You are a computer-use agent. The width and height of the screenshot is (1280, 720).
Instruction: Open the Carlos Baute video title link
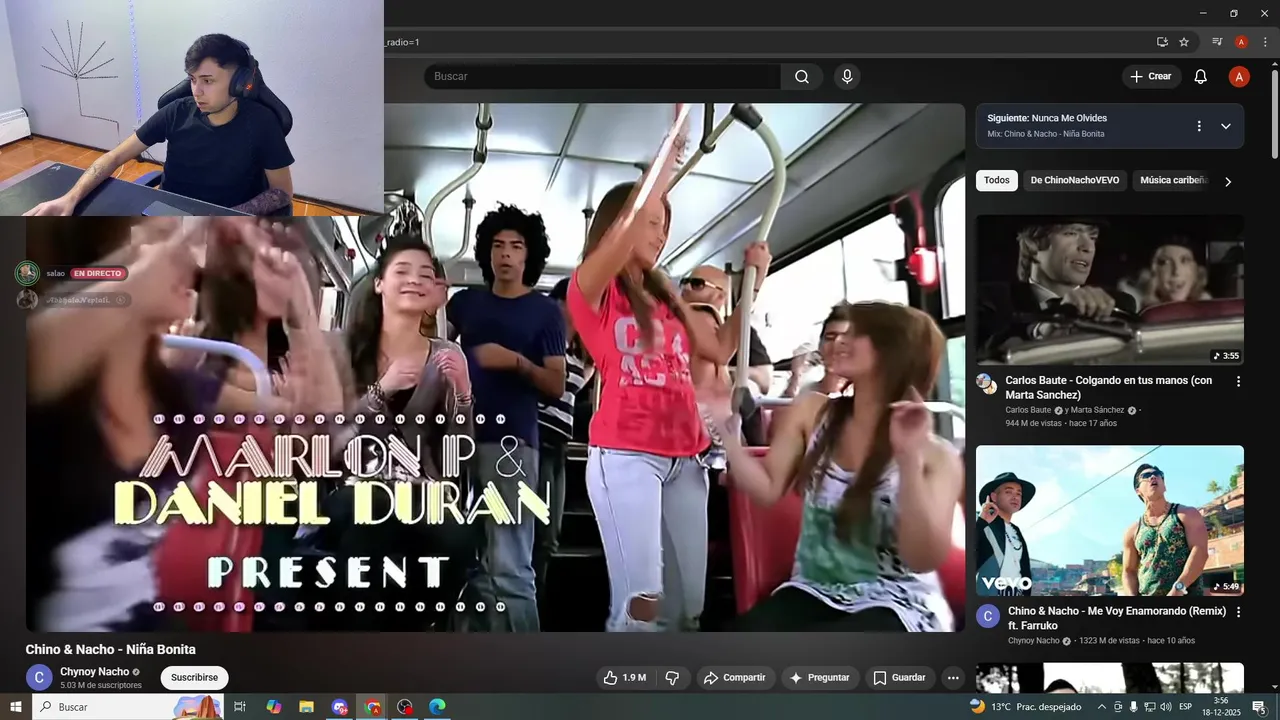click(x=1108, y=388)
